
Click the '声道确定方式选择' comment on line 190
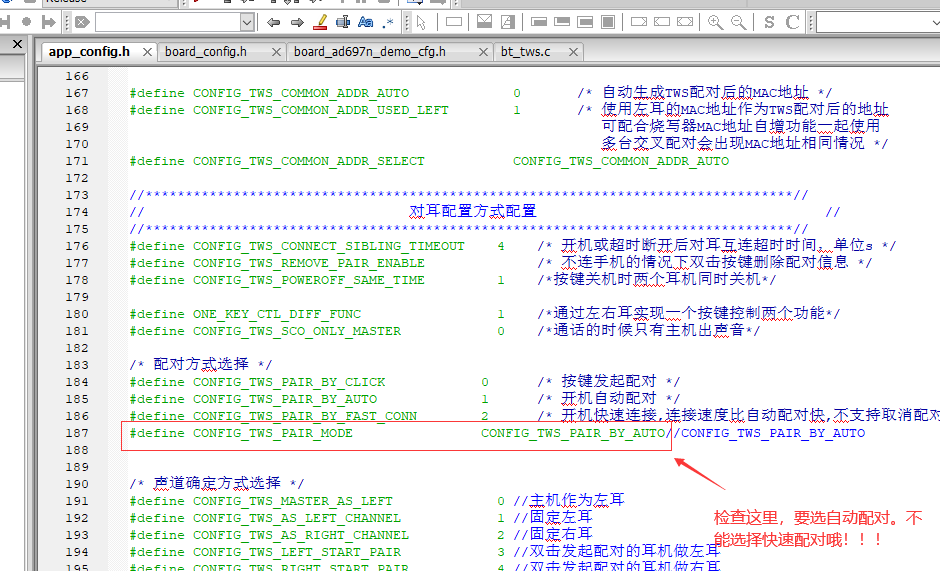coord(217,483)
